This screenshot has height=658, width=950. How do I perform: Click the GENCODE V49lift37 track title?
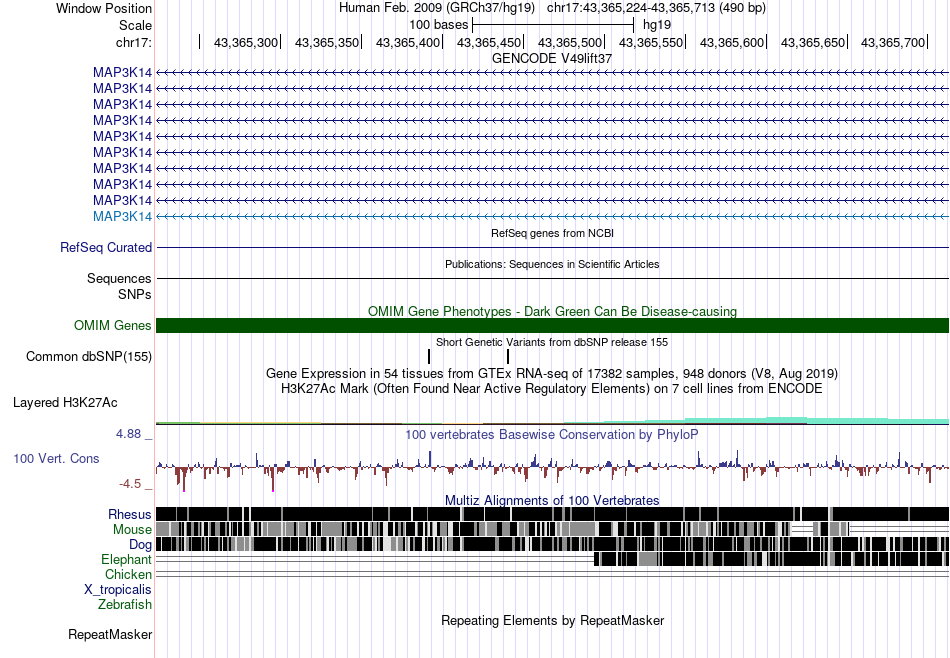[x=552, y=58]
